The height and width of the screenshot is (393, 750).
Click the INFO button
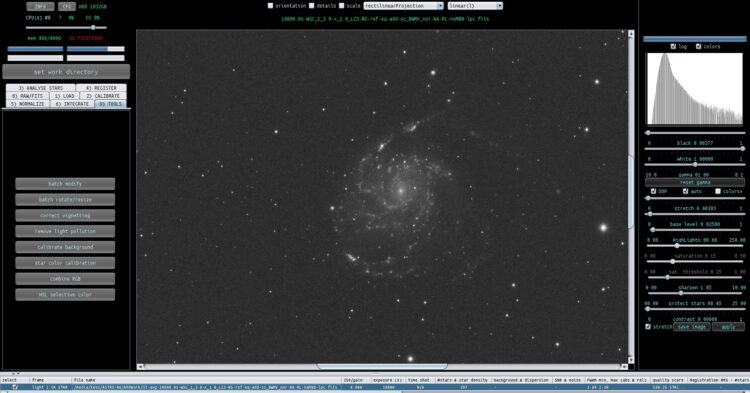(x=41, y=7)
